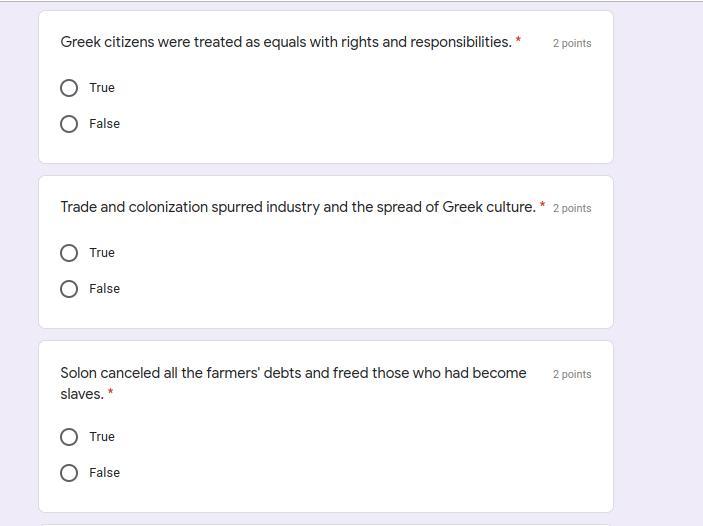
Task: Click the 'True' label text under trade question
Action: click(x=102, y=253)
